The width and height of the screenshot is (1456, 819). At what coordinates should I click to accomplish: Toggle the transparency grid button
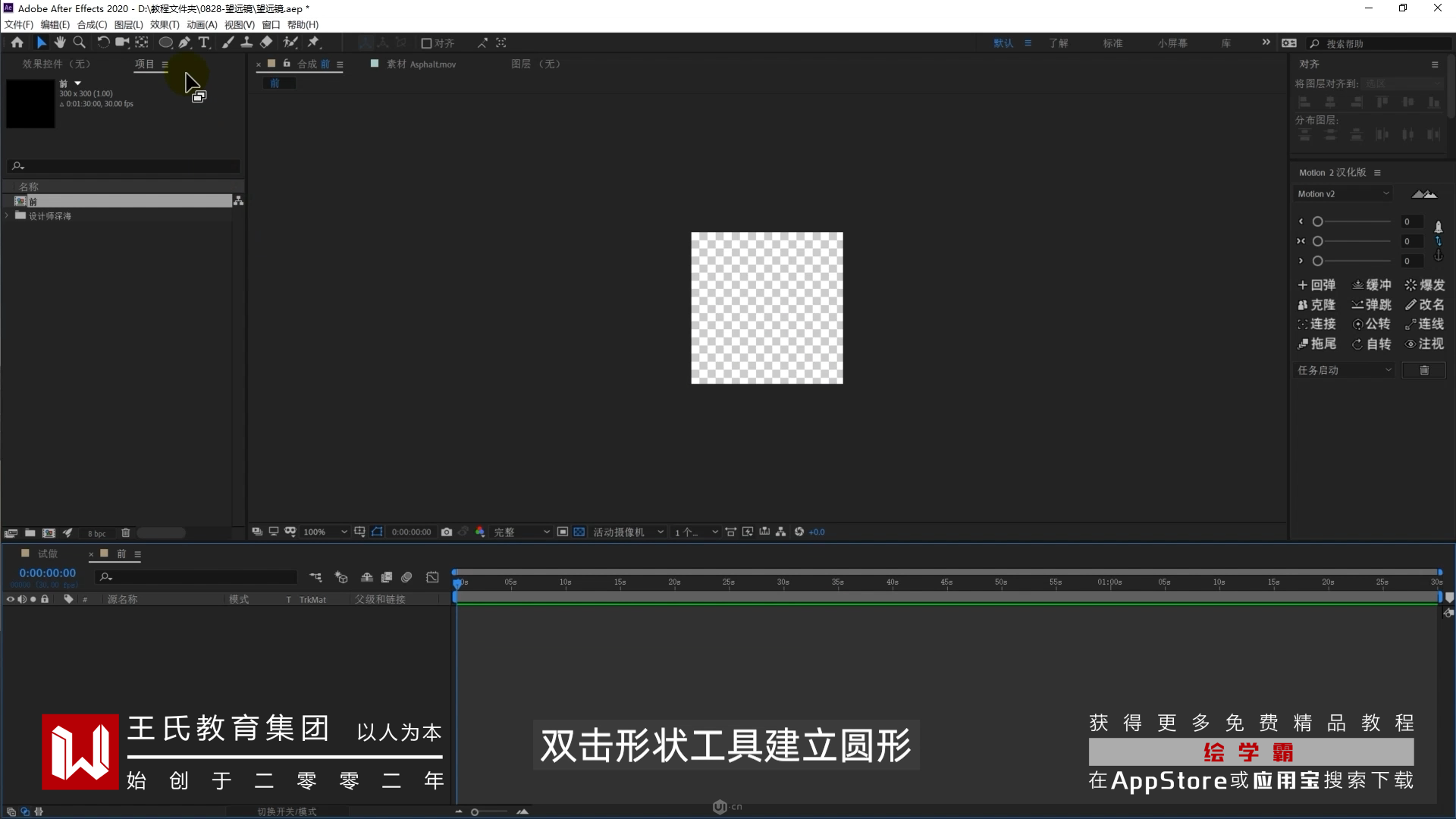point(579,532)
